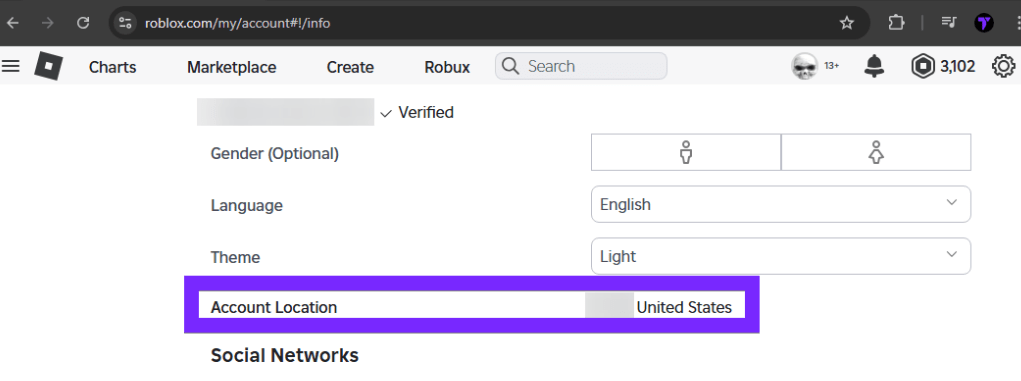The image size is (1021, 381).
Task: Reload the page with the refresh icon
Action: 83,23
